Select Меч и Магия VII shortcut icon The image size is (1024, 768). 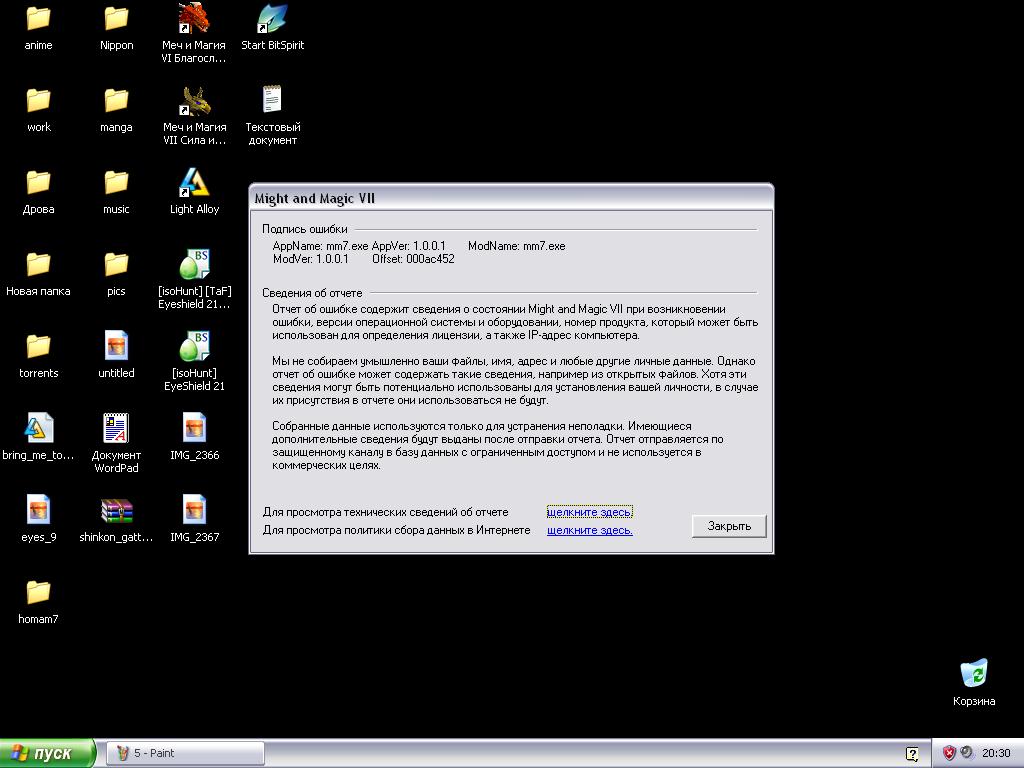click(x=194, y=102)
